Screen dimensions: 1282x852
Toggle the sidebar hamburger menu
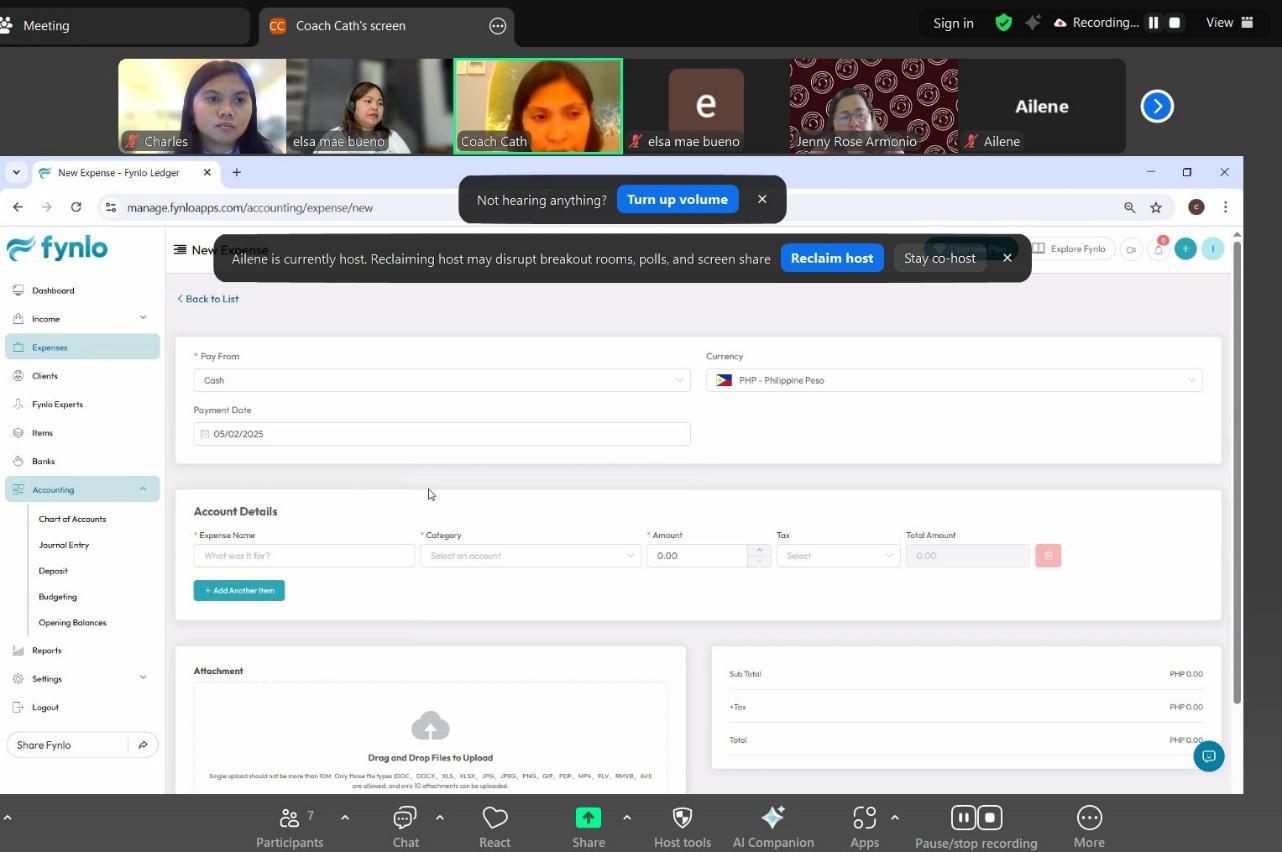point(180,250)
